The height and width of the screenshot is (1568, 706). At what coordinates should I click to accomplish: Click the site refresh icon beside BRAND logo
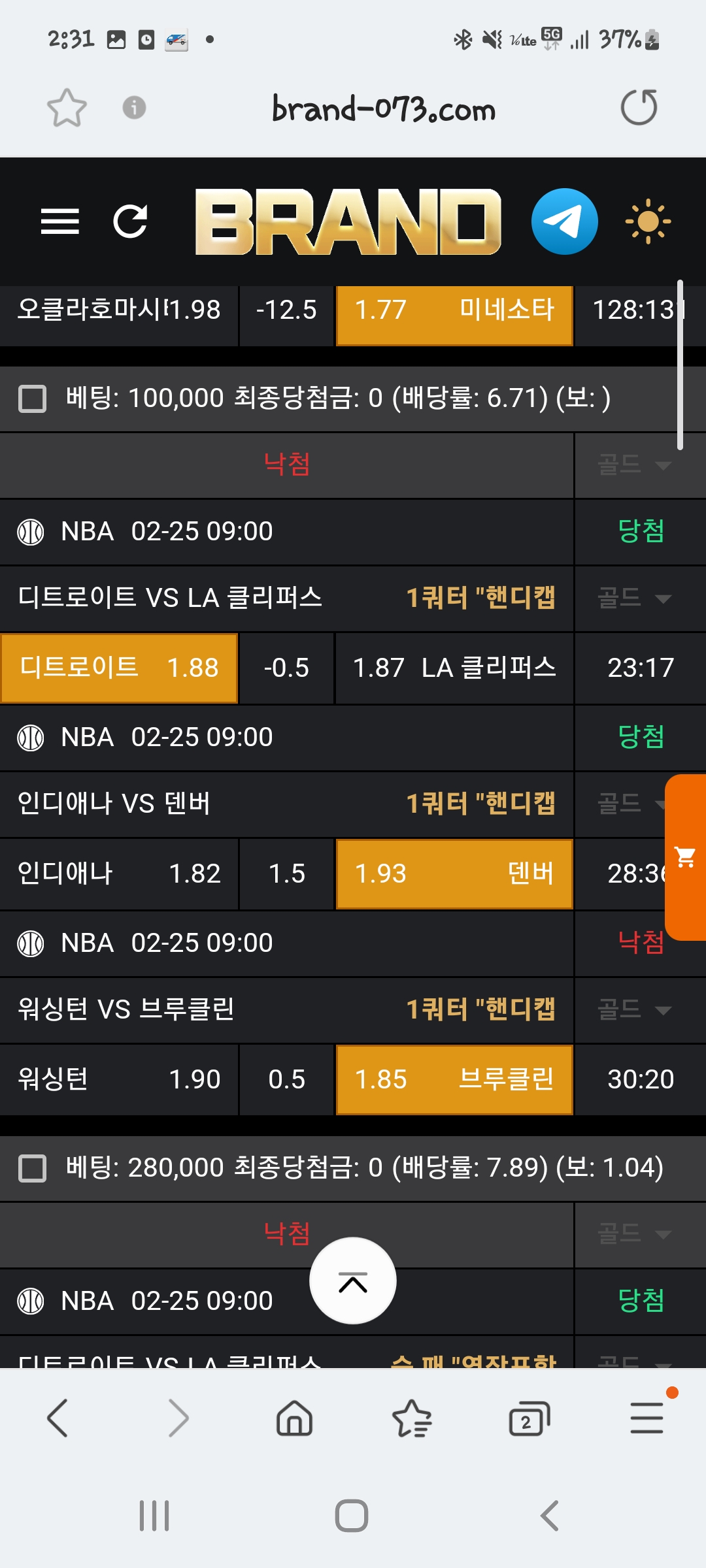point(130,221)
